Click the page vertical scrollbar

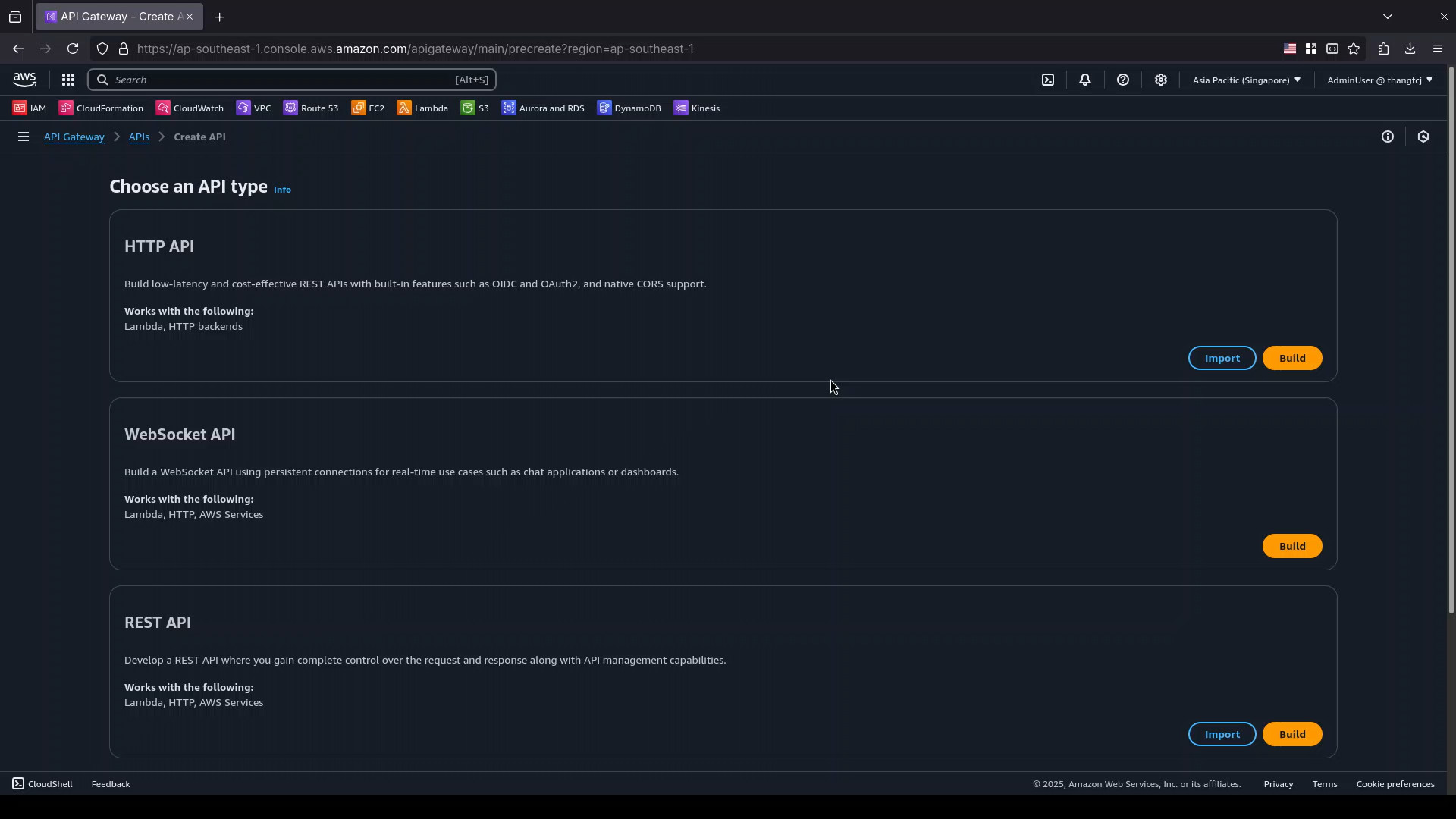coord(1451,341)
